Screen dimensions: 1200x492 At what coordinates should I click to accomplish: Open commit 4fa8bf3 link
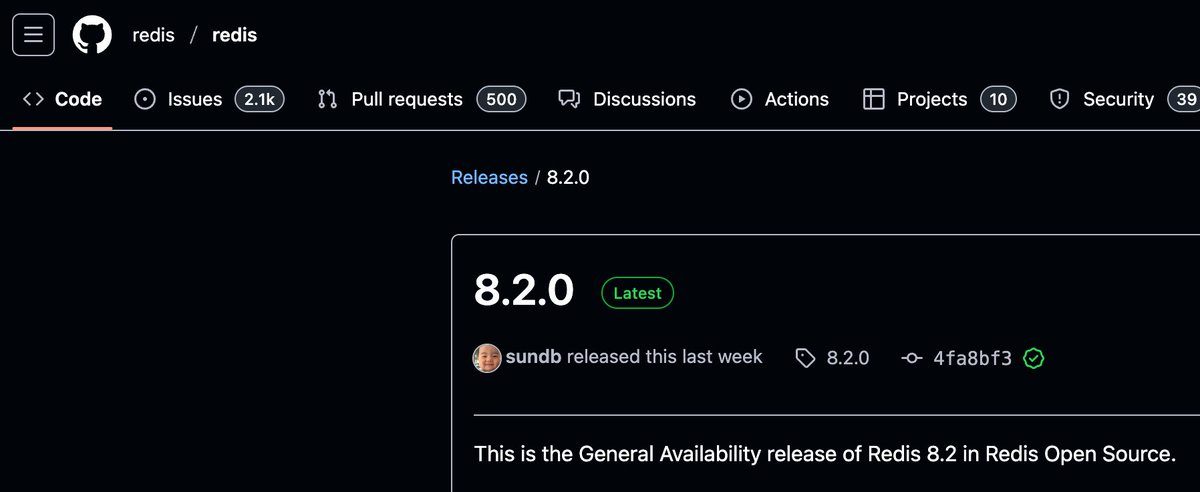(957, 358)
